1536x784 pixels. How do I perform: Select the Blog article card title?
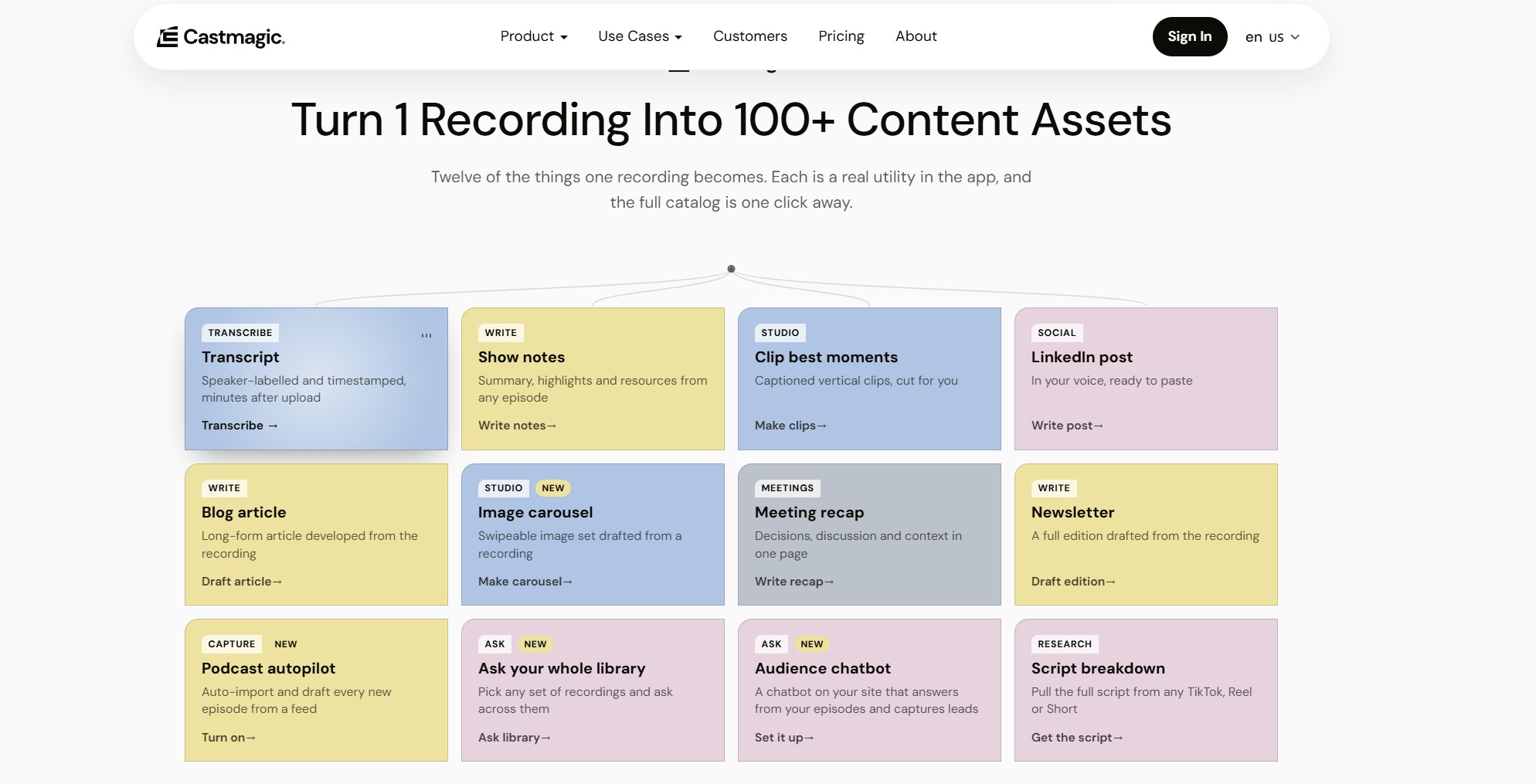coord(244,512)
